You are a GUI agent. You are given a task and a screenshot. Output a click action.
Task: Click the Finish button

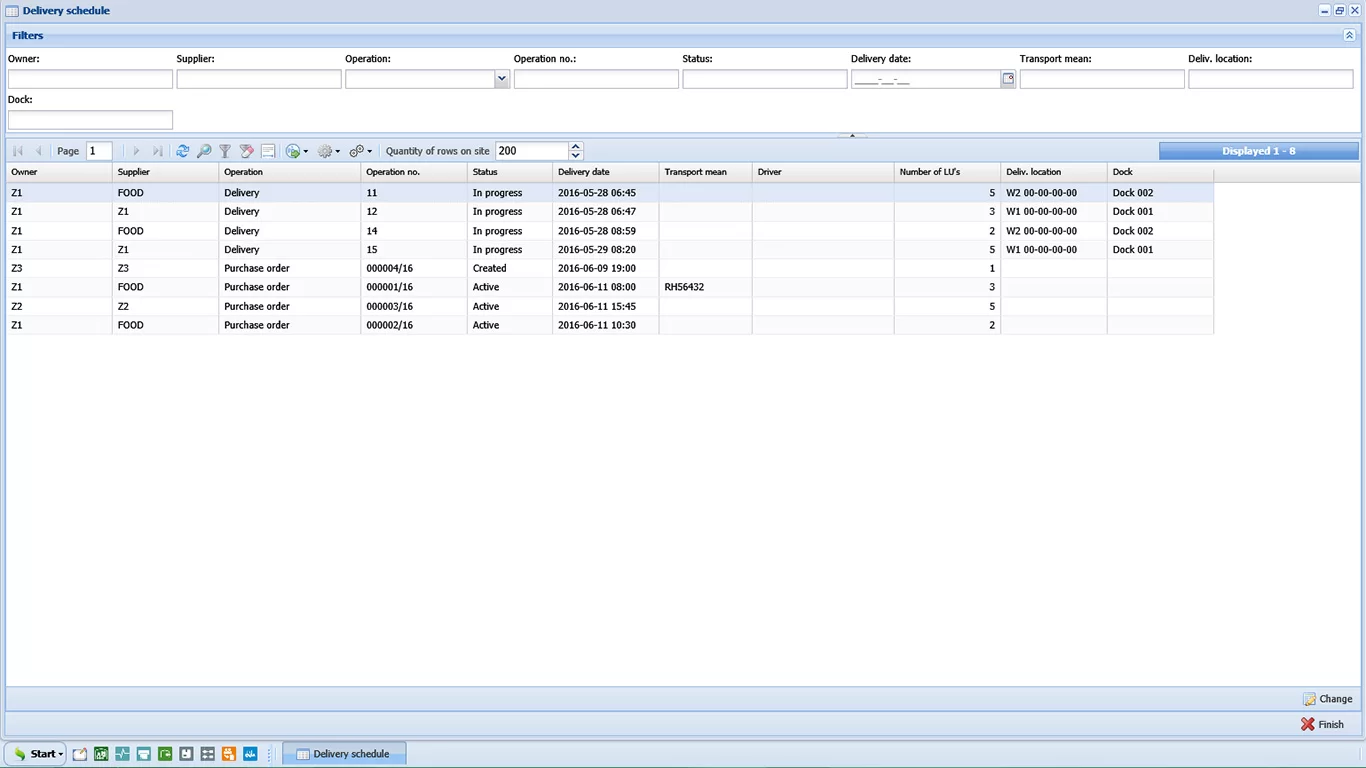pos(1322,724)
